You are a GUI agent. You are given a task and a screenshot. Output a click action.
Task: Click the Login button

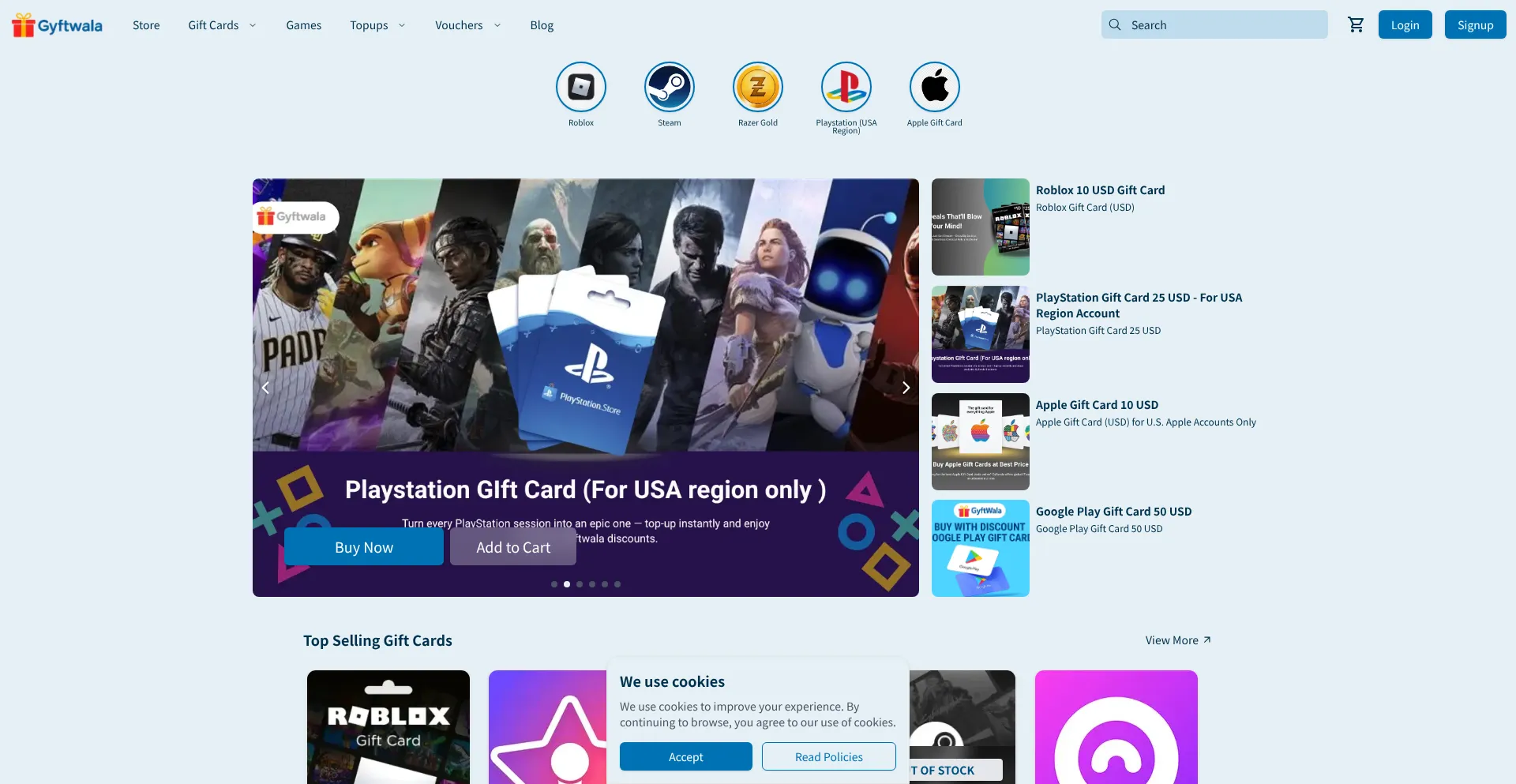1405,24
